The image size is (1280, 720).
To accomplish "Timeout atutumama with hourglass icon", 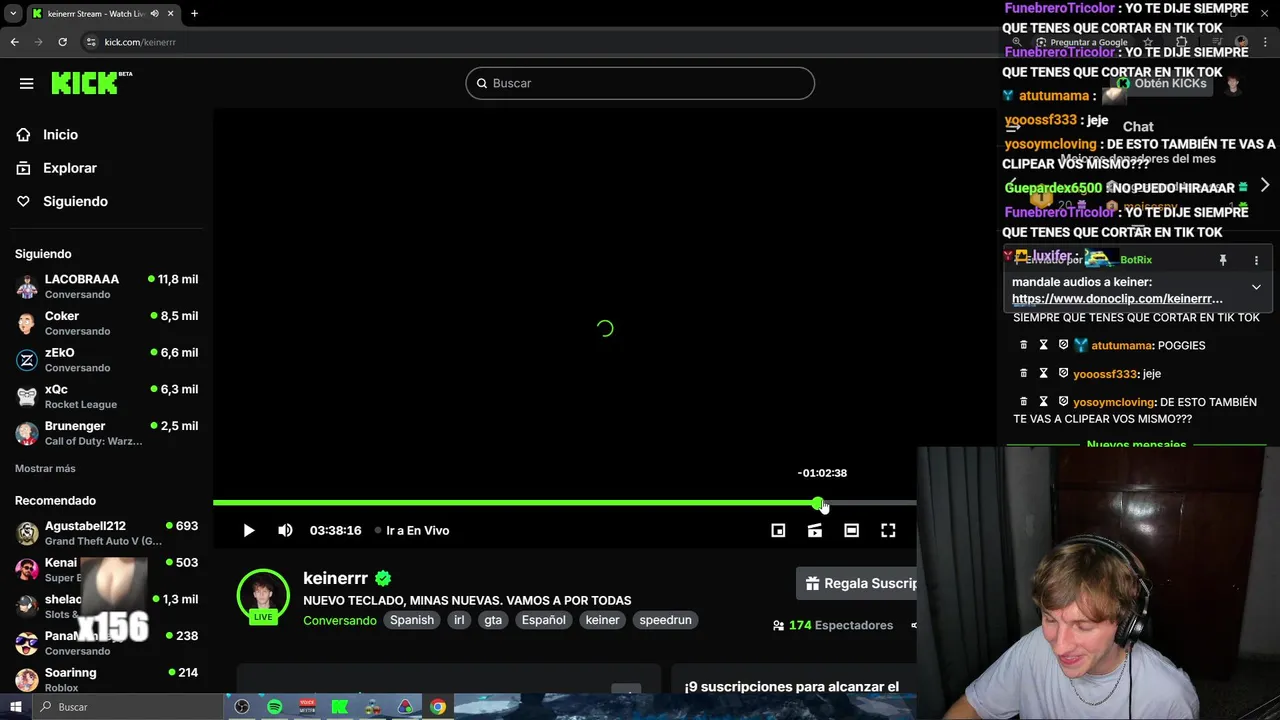I will [1043, 345].
